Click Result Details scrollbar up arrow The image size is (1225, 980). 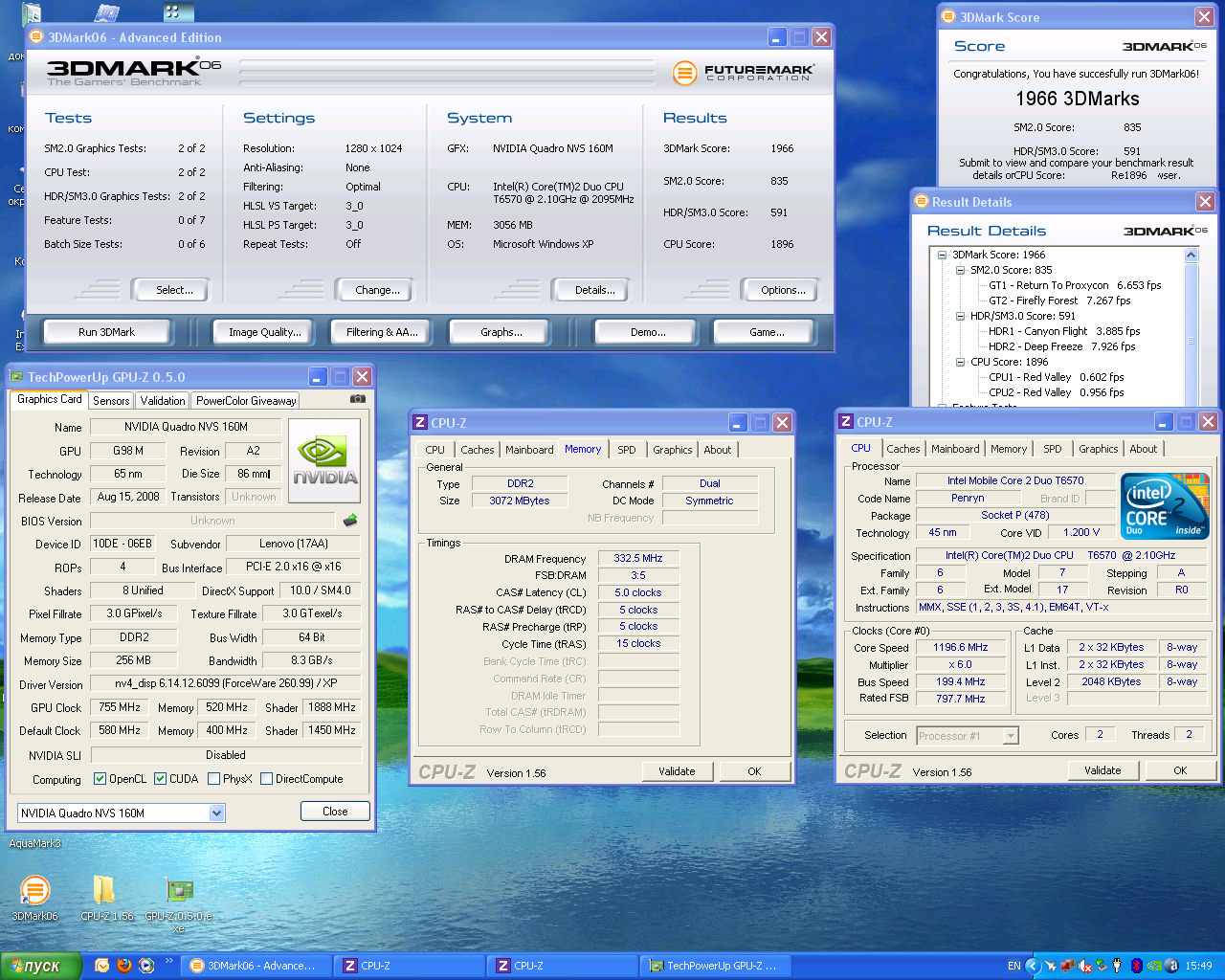point(1192,255)
